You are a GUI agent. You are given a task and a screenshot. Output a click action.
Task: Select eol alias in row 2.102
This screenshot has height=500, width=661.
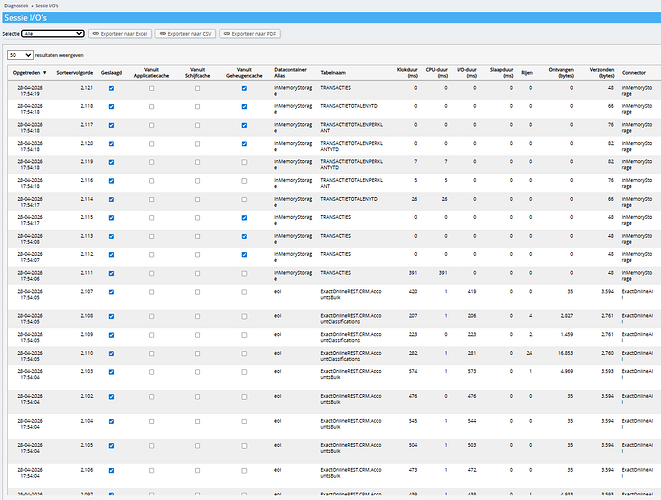[277, 396]
